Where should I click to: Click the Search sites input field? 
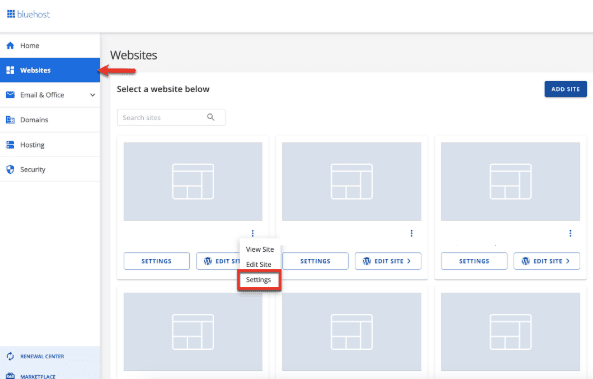(x=171, y=117)
